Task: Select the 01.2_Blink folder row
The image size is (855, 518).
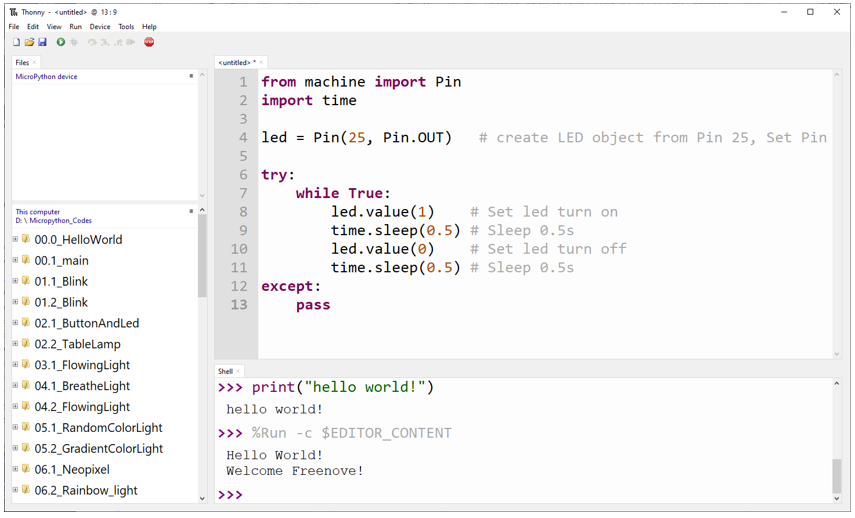Action: coord(105,302)
